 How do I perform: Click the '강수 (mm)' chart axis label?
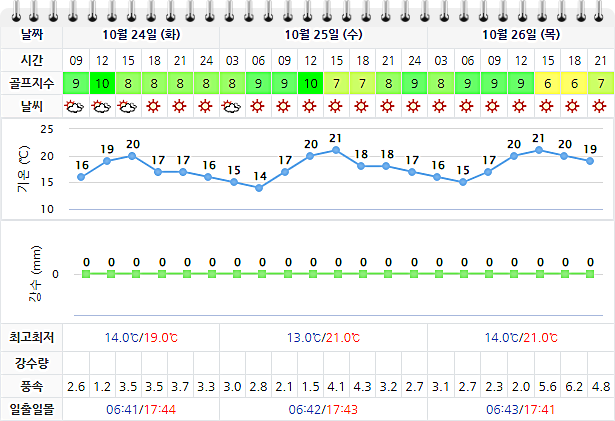(x=35, y=273)
